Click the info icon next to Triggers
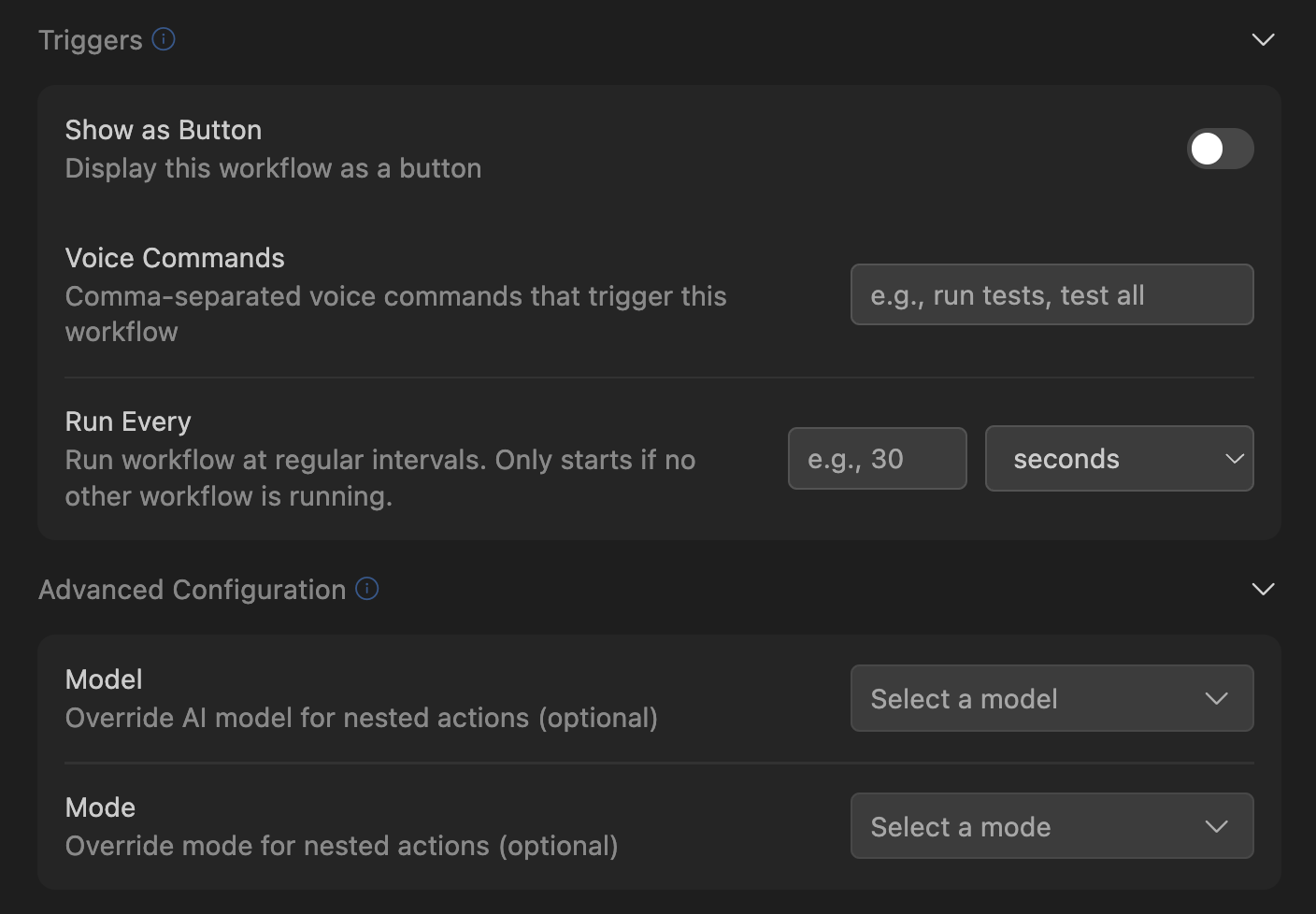The width and height of the screenshot is (1316, 914). coord(164,39)
